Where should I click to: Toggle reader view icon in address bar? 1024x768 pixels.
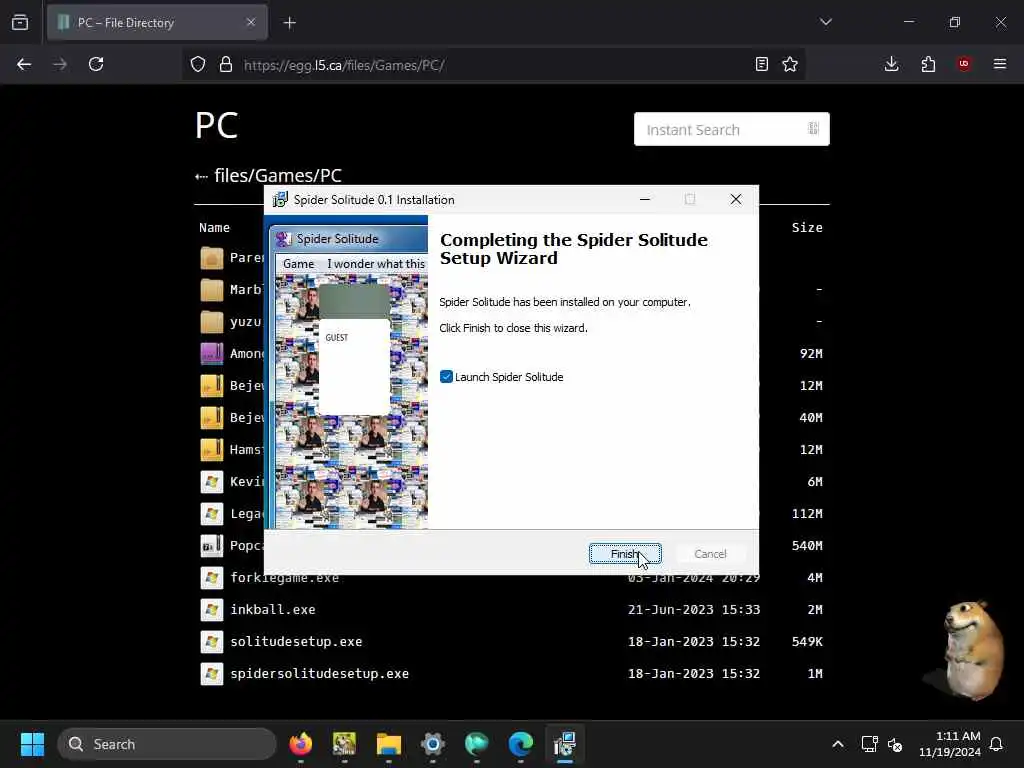tap(761, 64)
